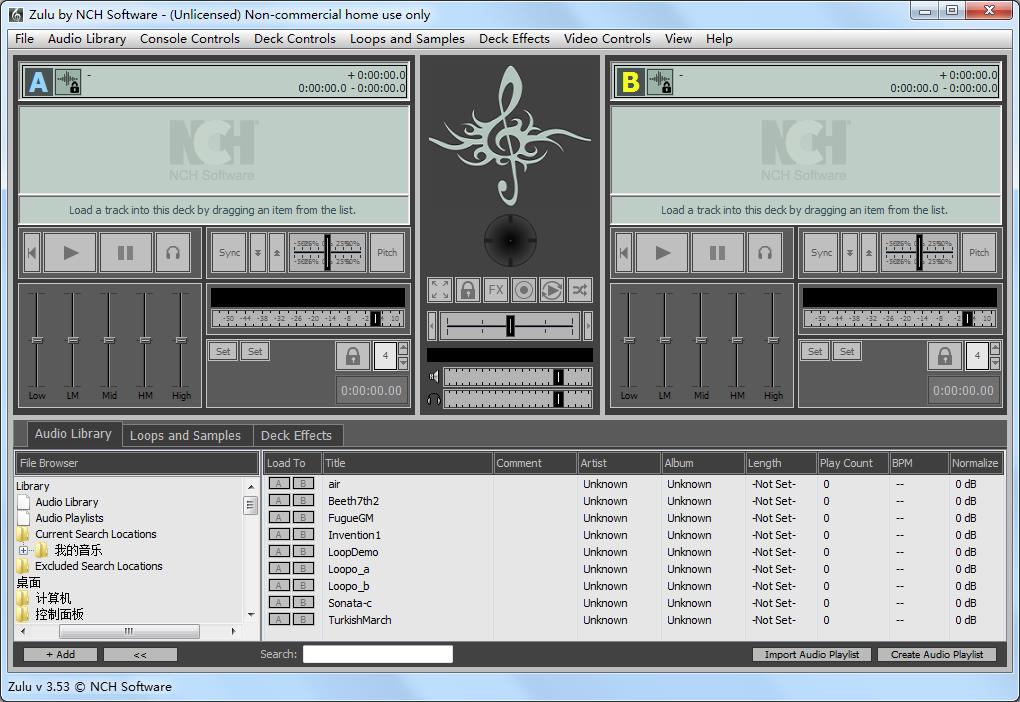1020x702 pixels.
Task: Click Import Audio Playlist
Action: [x=812, y=655]
